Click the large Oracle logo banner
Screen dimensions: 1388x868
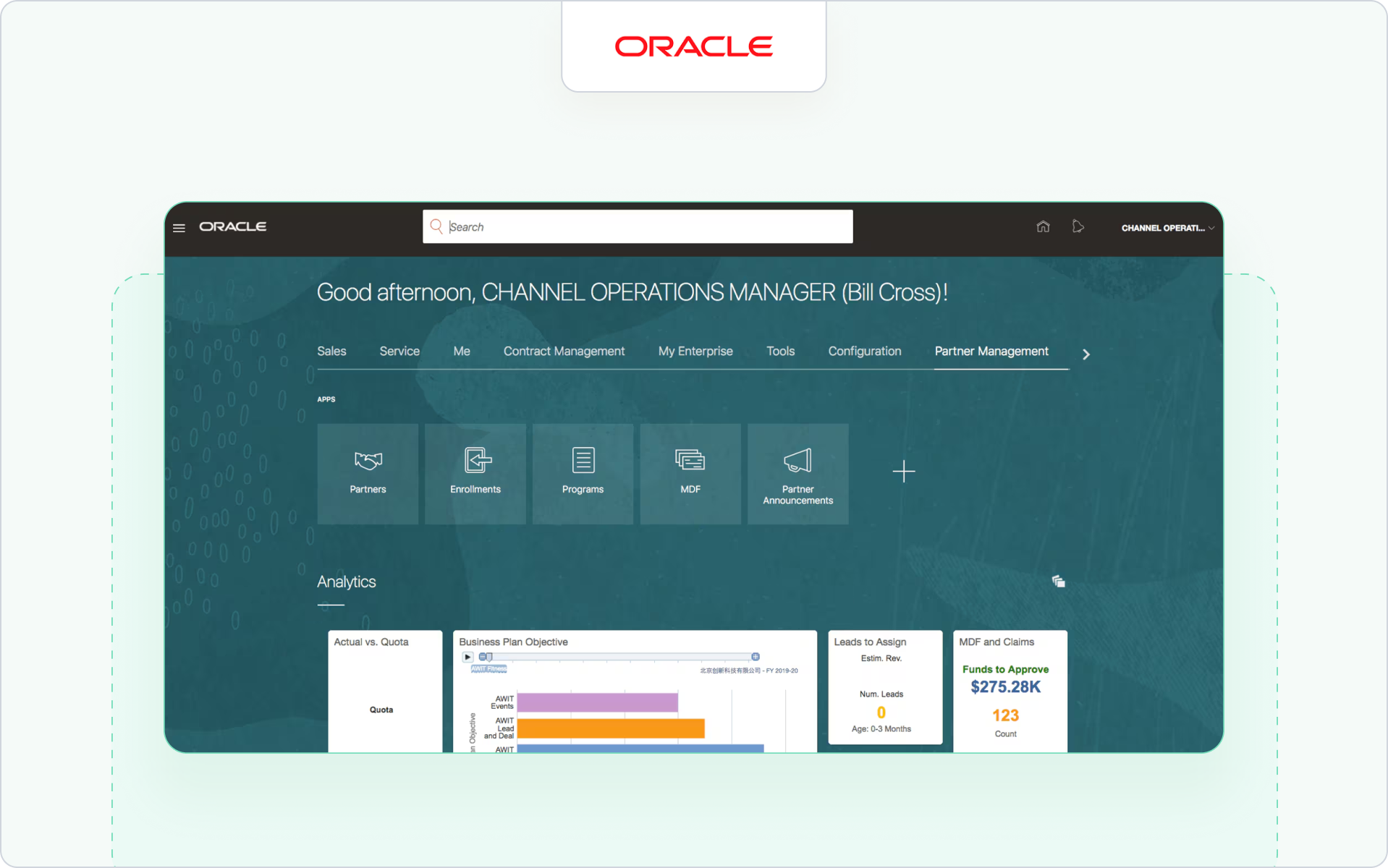tap(693, 46)
